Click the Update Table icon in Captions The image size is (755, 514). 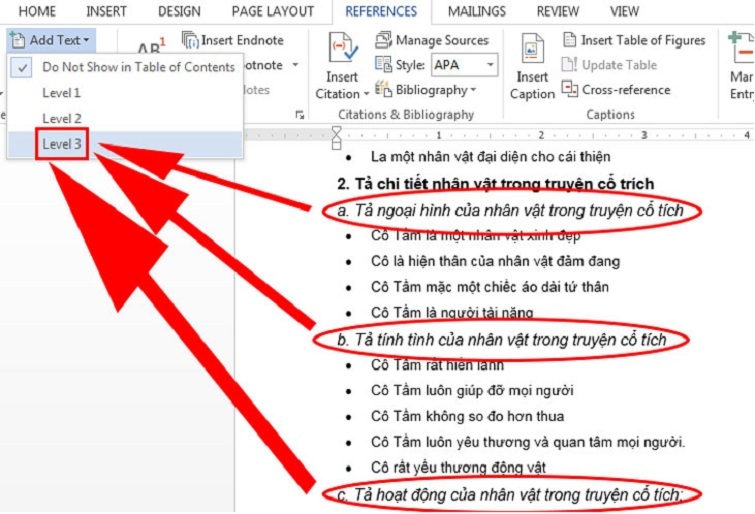tap(570, 65)
